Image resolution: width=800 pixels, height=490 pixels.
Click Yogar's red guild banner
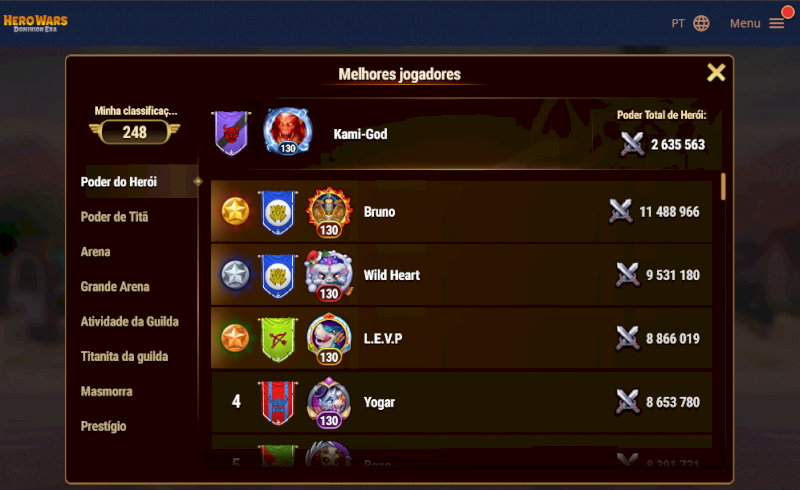[278, 403]
